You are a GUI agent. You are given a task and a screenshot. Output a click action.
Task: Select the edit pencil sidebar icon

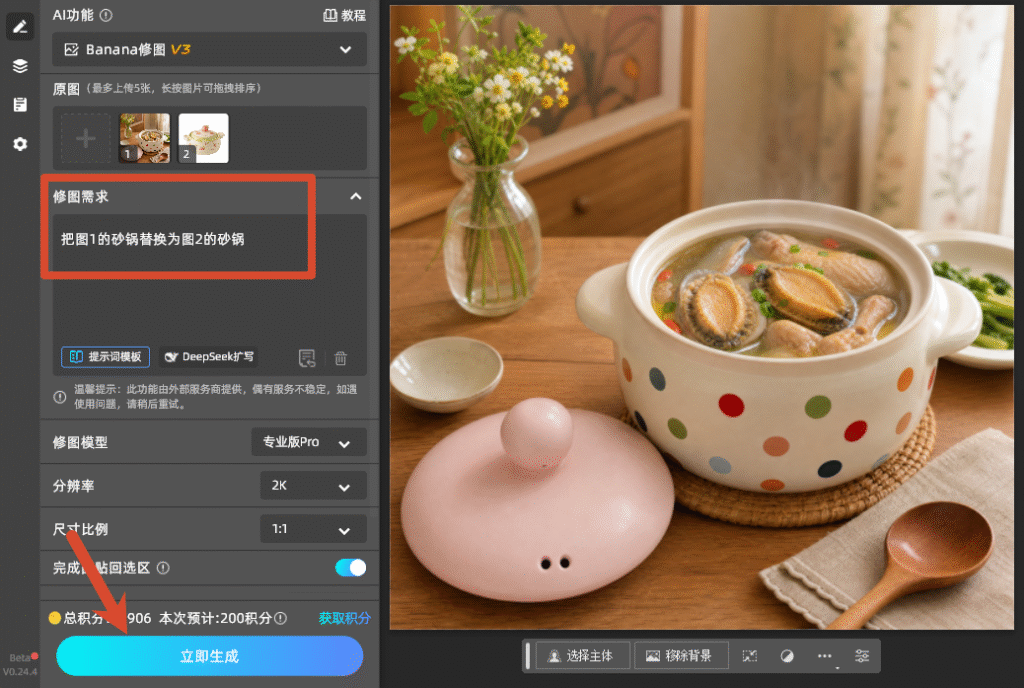pyautogui.click(x=20, y=27)
